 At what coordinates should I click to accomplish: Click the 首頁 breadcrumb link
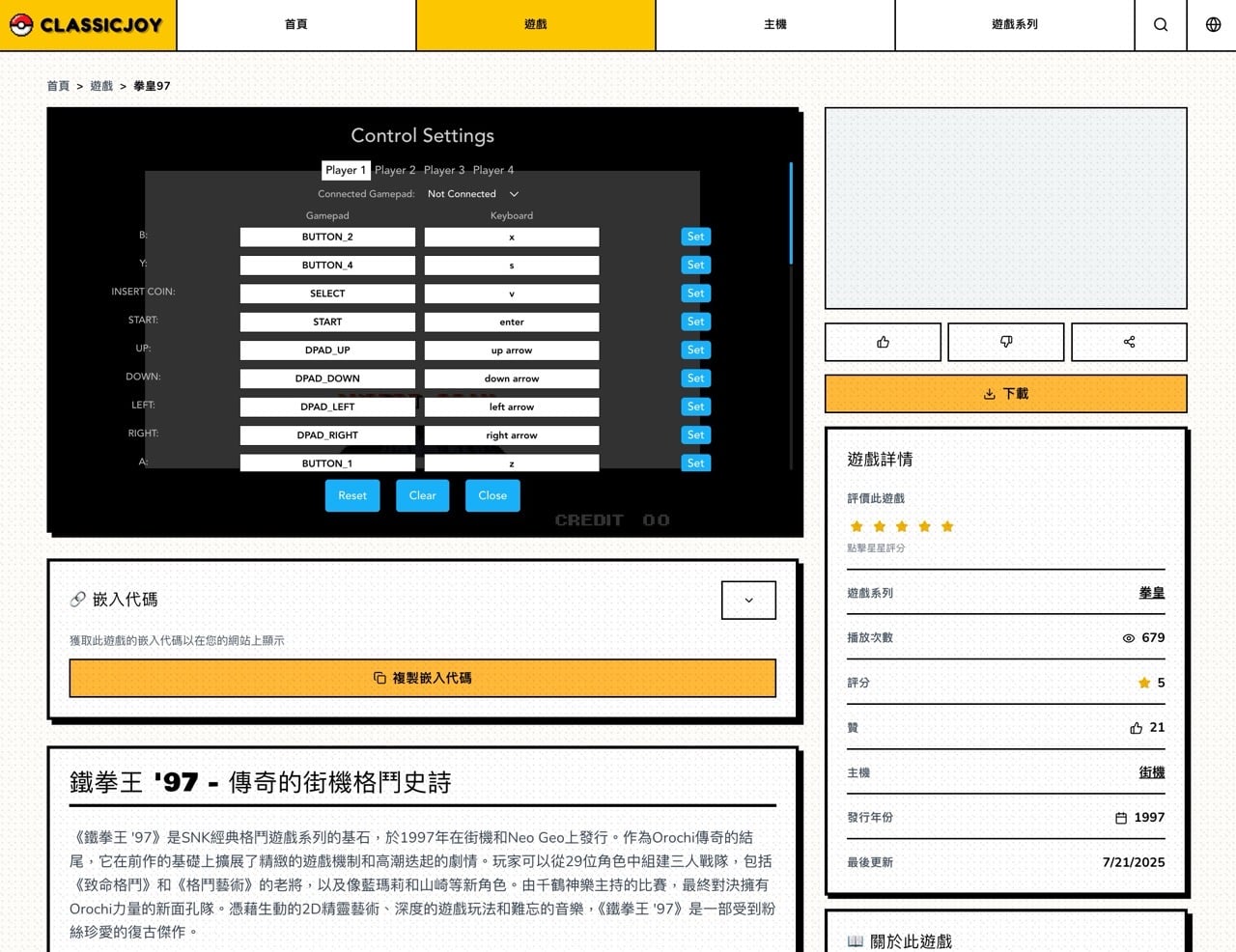click(58, 86)
